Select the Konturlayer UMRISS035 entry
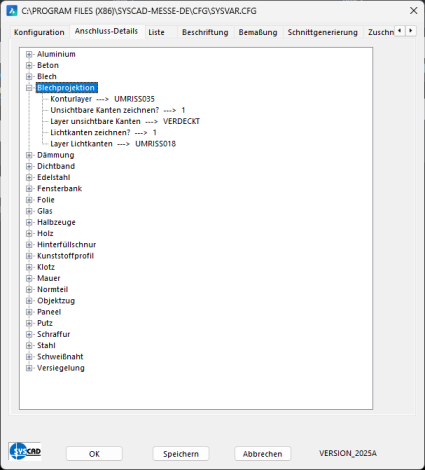The width and height of the screenshot is (425, 470). pyautogui.click(x=103, y=99)
